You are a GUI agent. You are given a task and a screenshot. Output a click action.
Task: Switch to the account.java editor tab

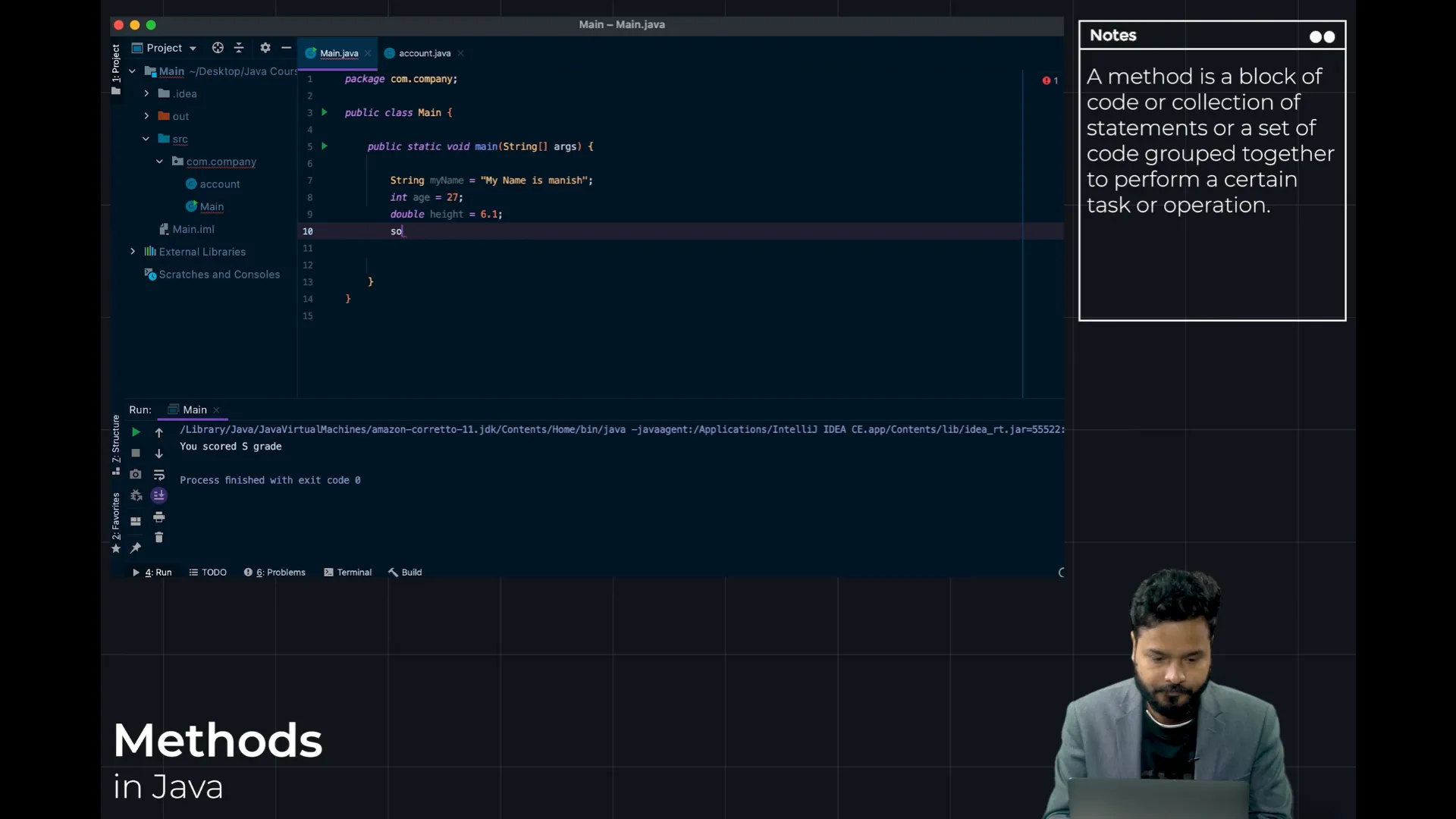coord(424,53)
